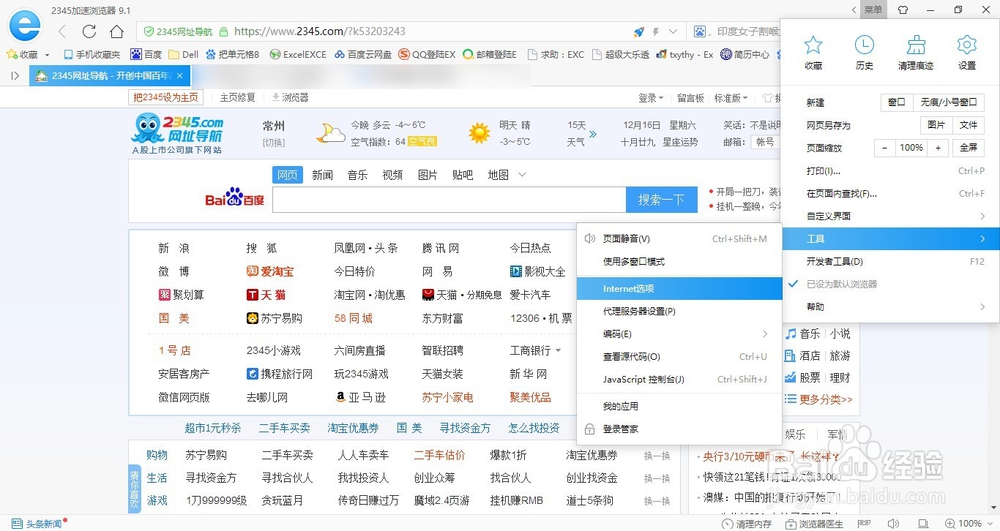This screenshot has width=1000, height=531.
Task: Click the 无痕/小号窗口 button
Action: 948,102
